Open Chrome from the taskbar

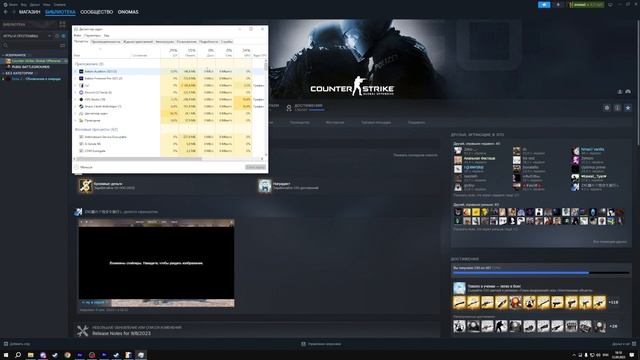point(67,355)
